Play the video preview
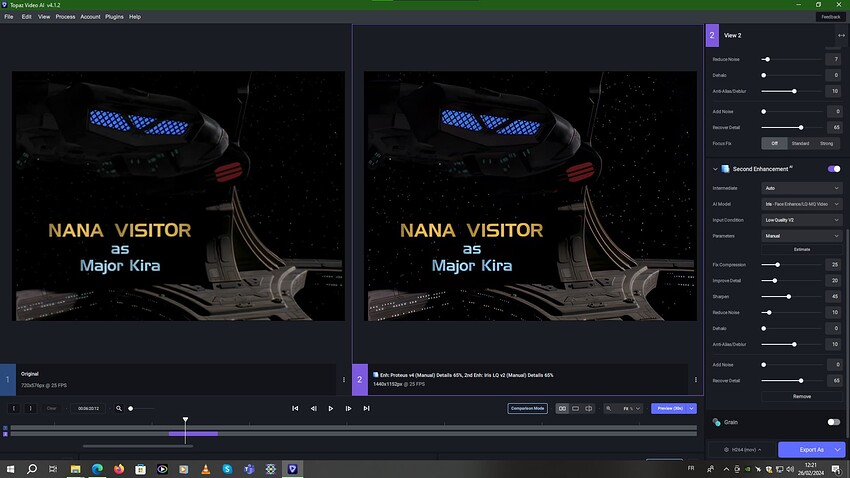The width and height of the screenshot is (850, 478). tap(331, 408)
